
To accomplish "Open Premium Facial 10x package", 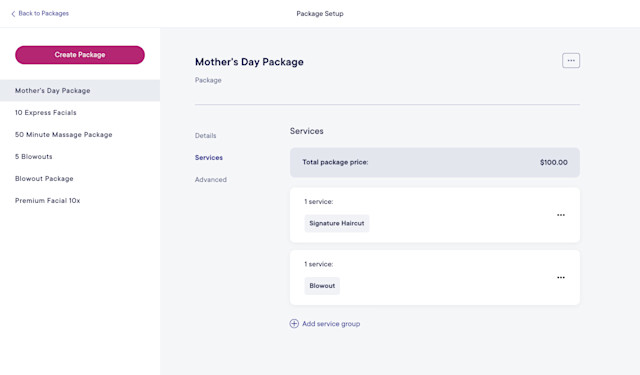I will coord(47,201).
